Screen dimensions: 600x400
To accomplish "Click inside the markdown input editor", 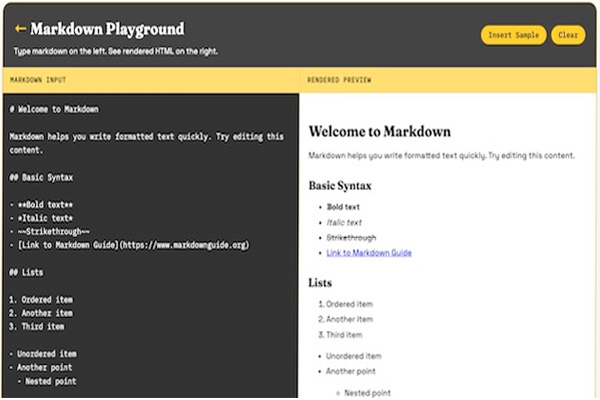I will tap(151, 245).
